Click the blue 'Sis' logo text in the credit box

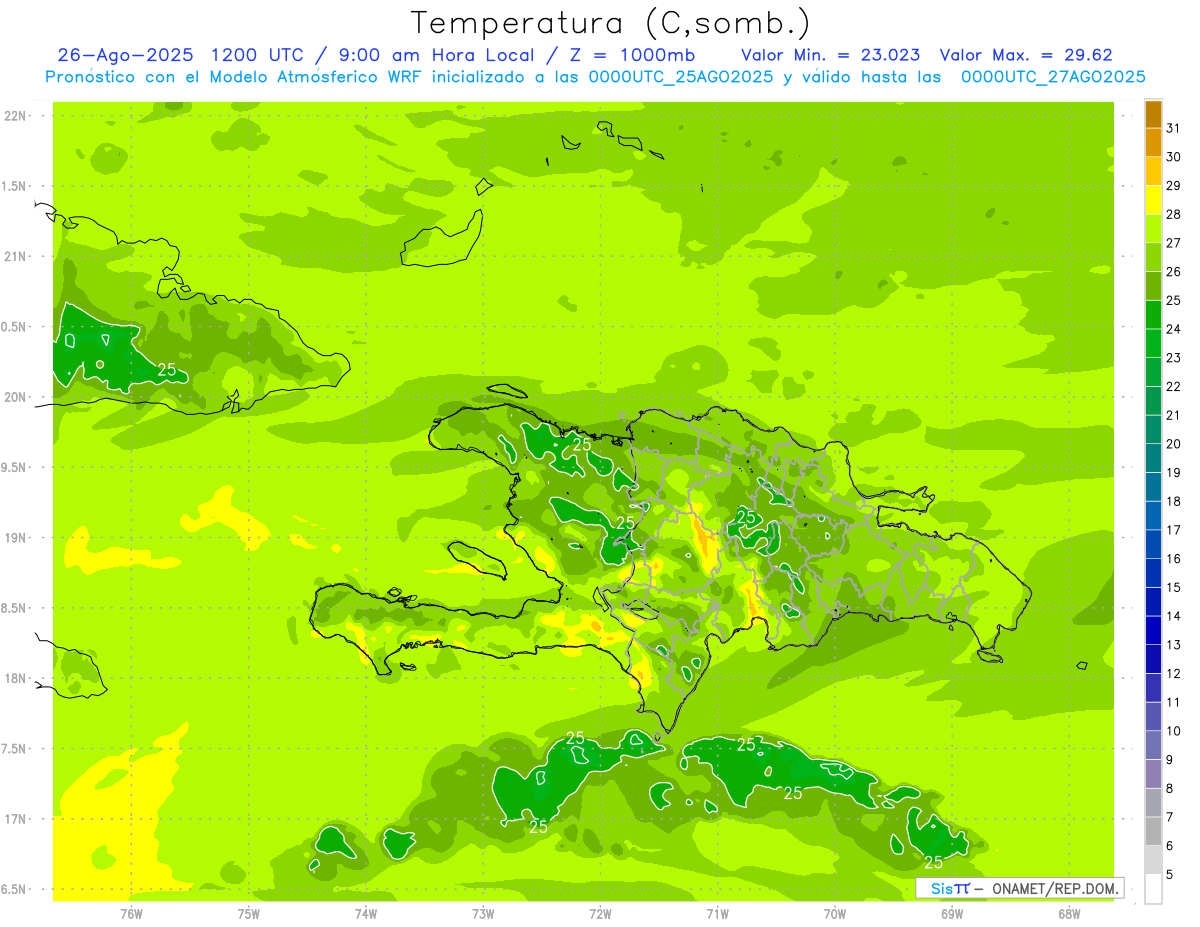point(941,888)
